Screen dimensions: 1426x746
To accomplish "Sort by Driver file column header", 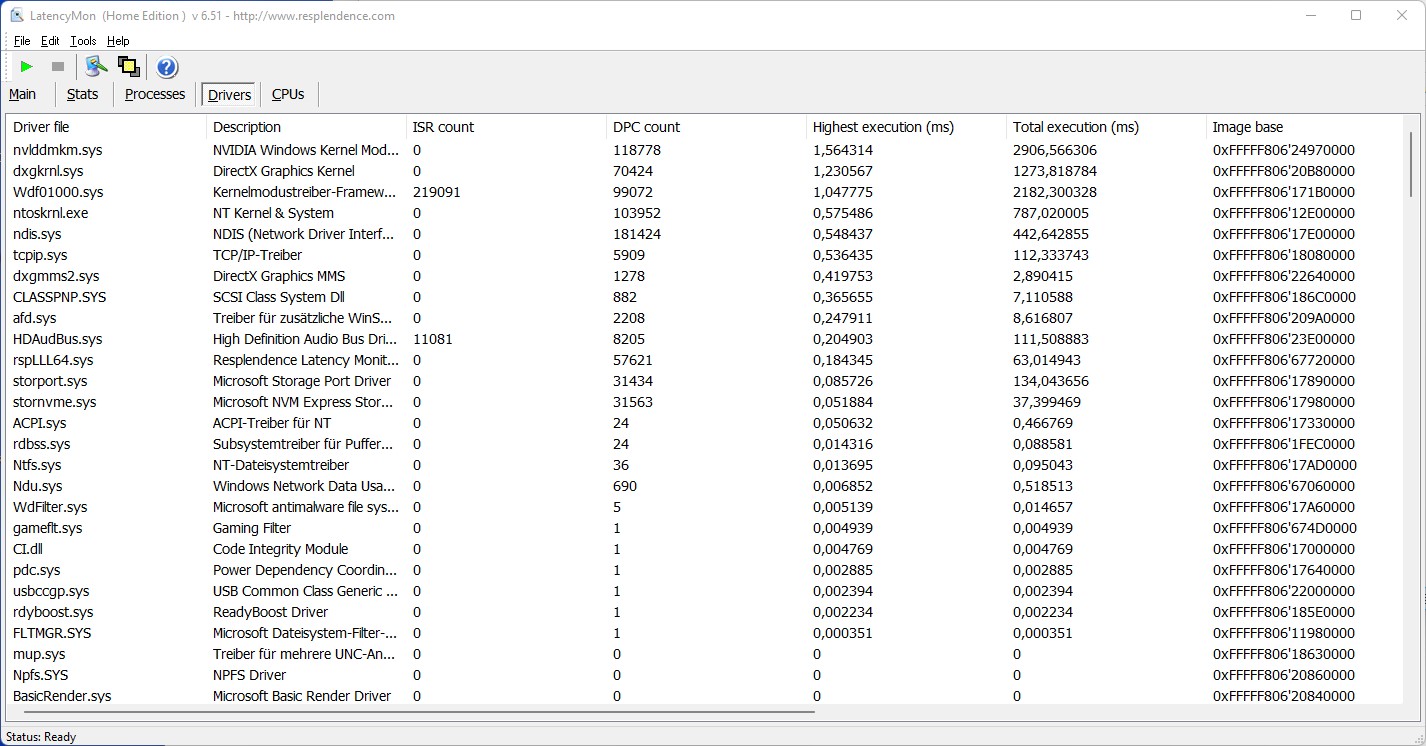I will [x=106, y=127].
